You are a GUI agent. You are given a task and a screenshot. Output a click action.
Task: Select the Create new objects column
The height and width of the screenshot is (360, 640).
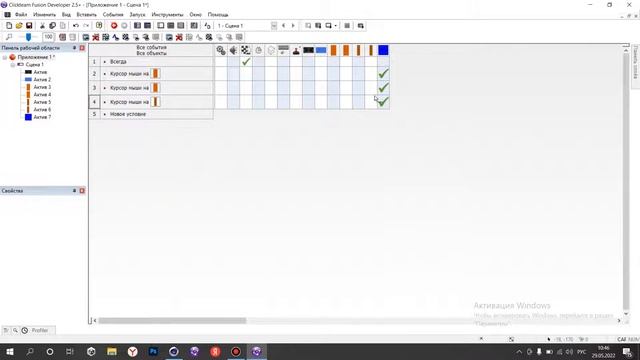tap(271, 50)
